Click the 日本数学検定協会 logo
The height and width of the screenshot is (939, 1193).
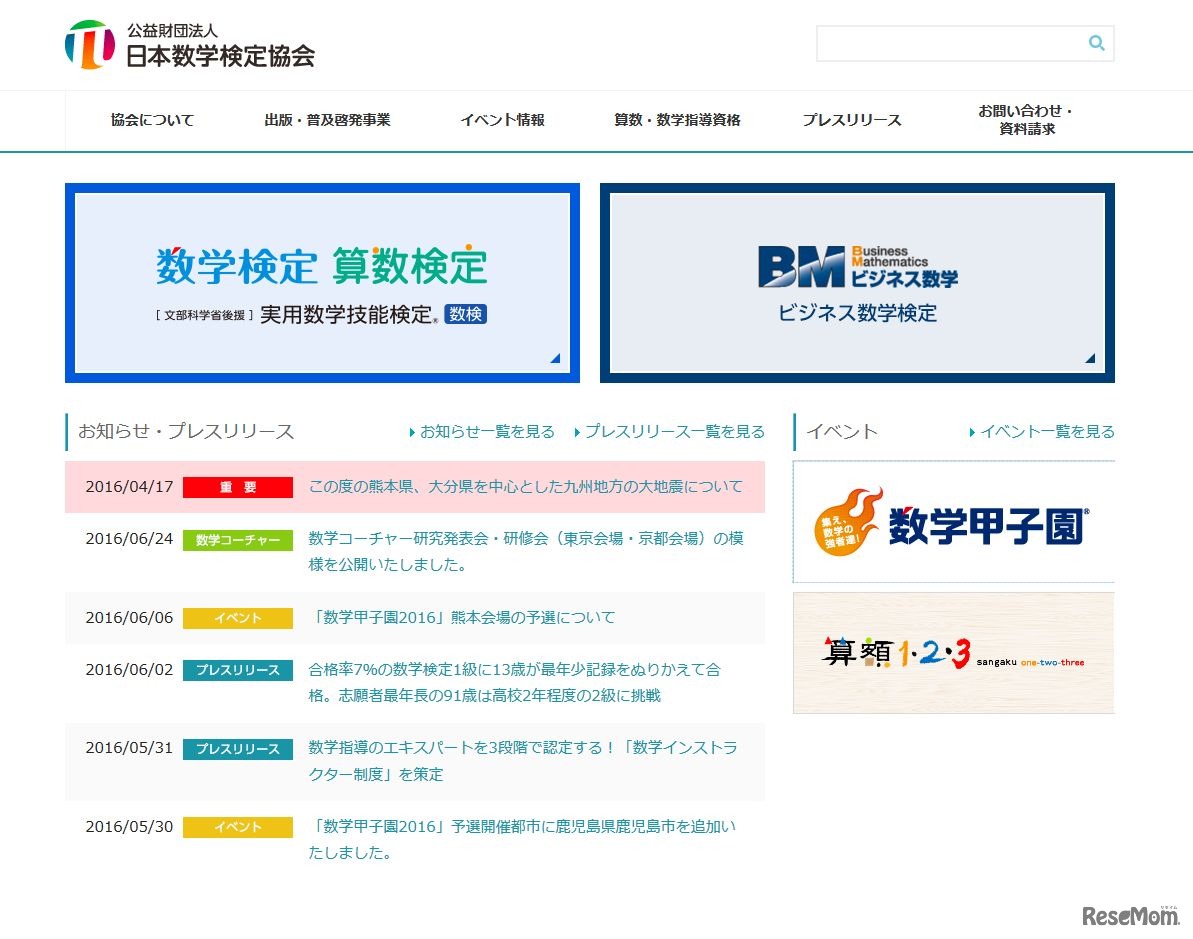[190, 45]
